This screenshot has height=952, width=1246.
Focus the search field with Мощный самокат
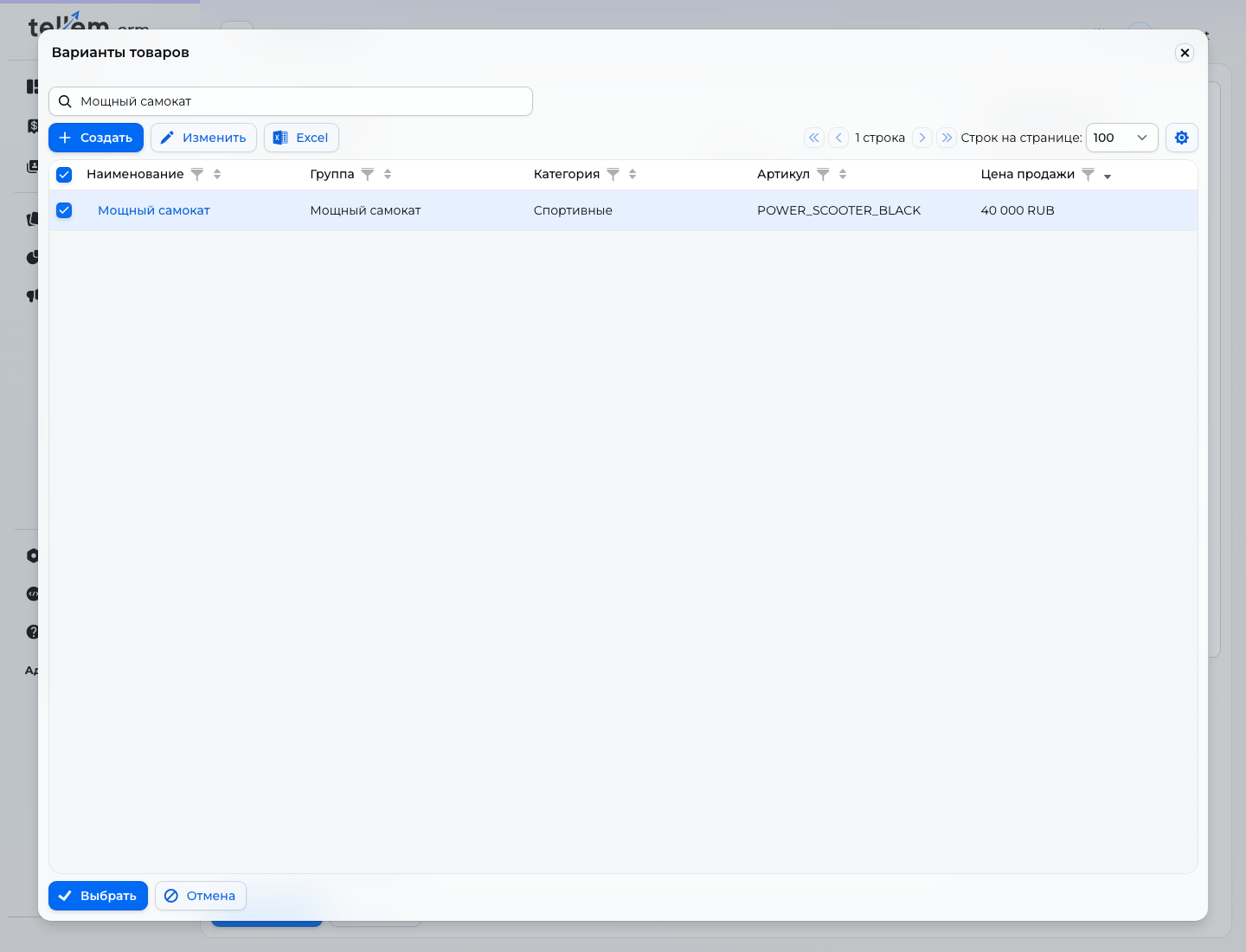click(x=291, y=101)
